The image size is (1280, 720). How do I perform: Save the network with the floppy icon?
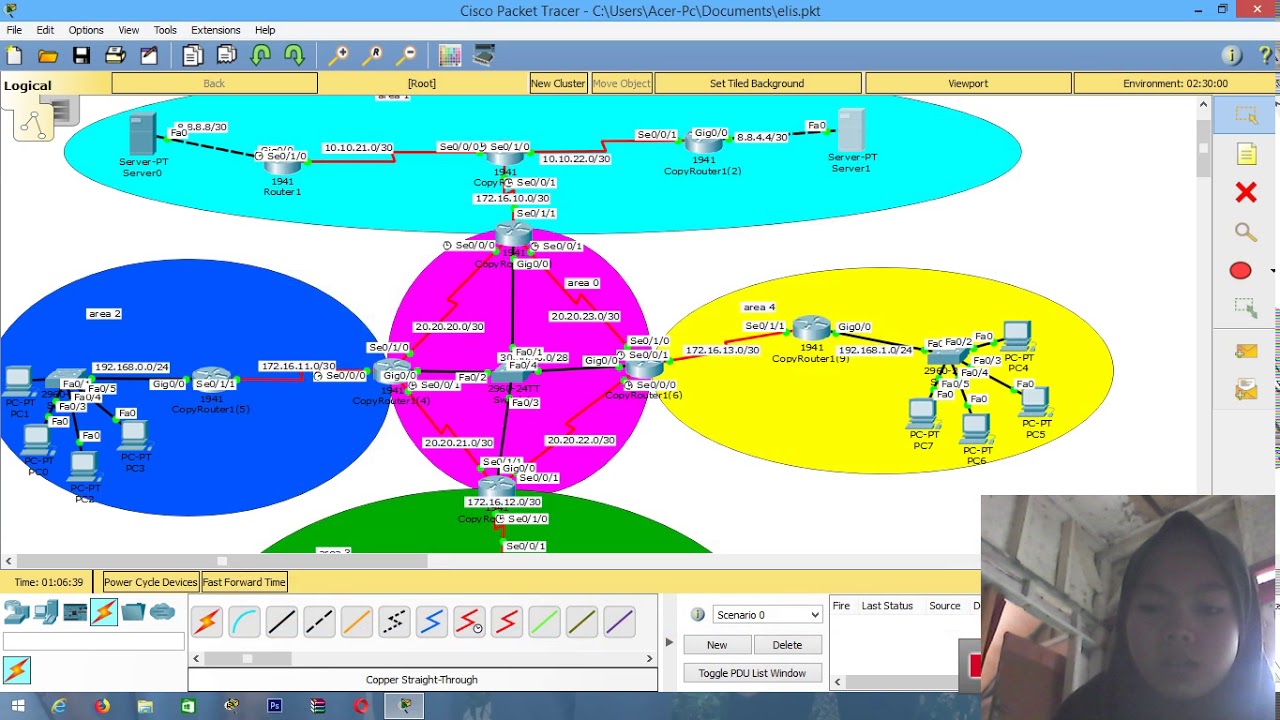coord(82,56)
